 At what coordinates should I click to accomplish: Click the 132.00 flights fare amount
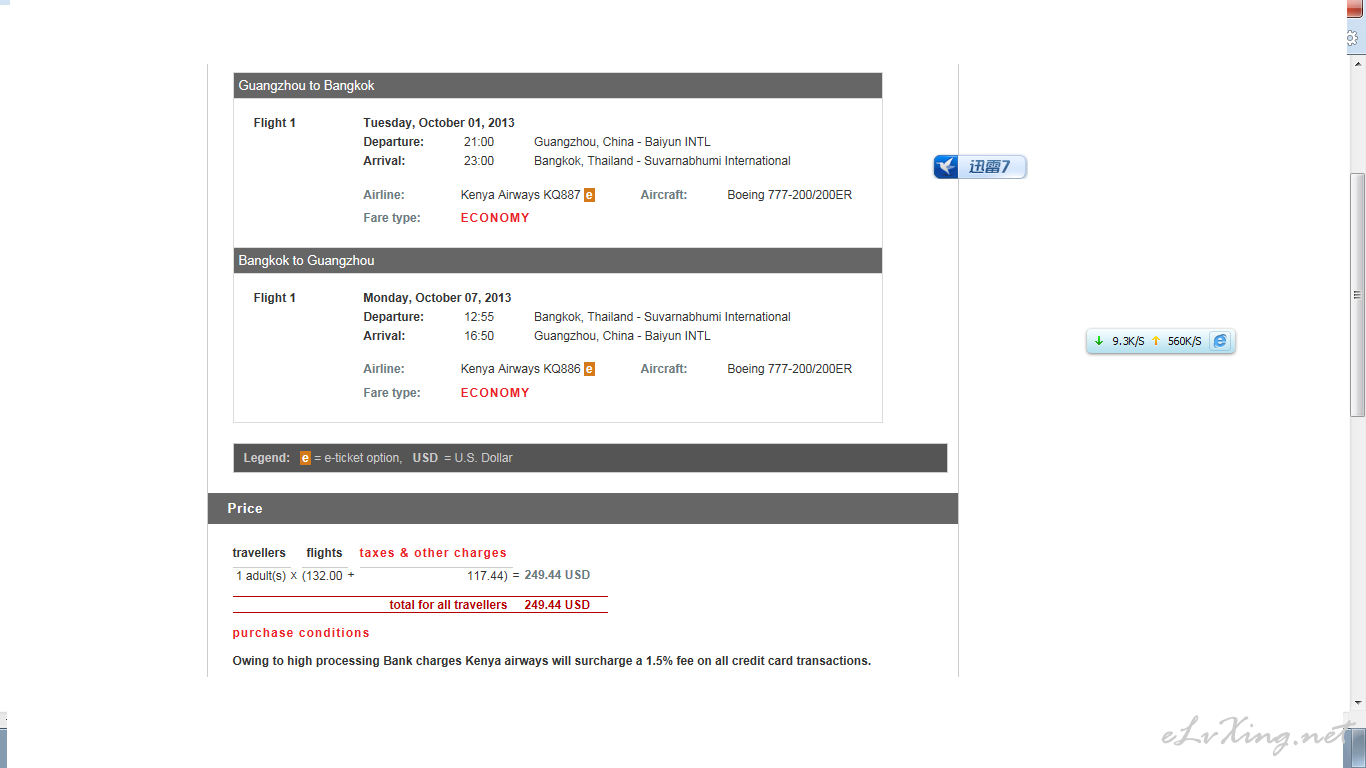(325, 576)
